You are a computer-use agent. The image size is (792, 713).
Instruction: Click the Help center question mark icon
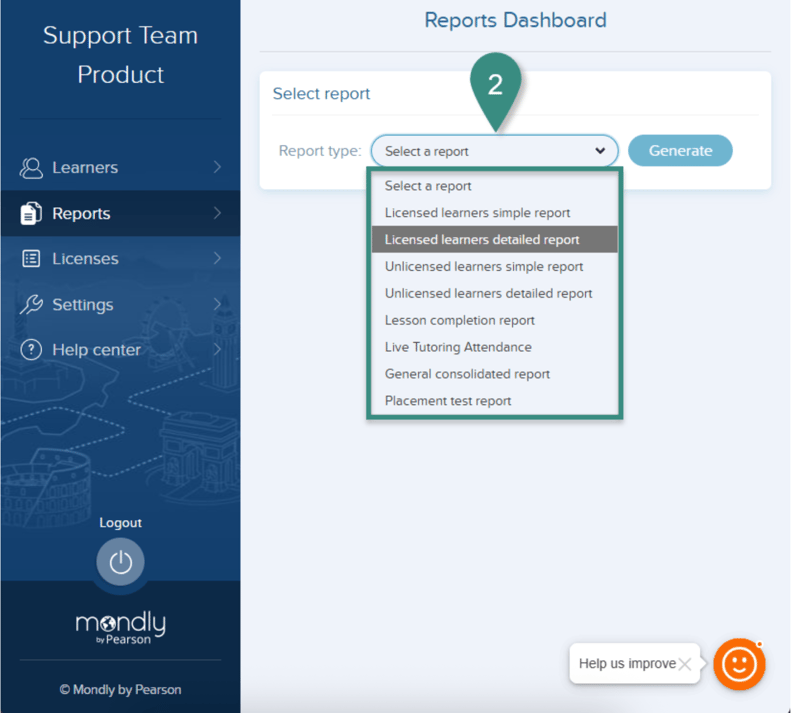coord(31,350)
